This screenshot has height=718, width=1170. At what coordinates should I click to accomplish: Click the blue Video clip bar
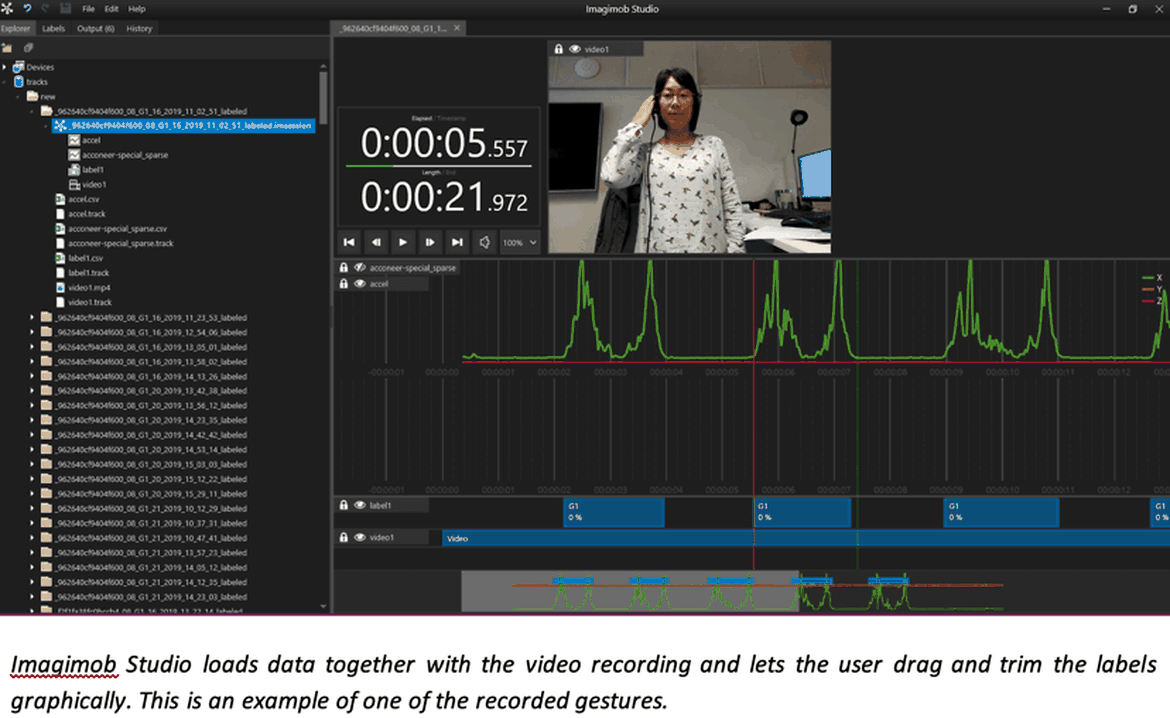(x=806, y=538)
